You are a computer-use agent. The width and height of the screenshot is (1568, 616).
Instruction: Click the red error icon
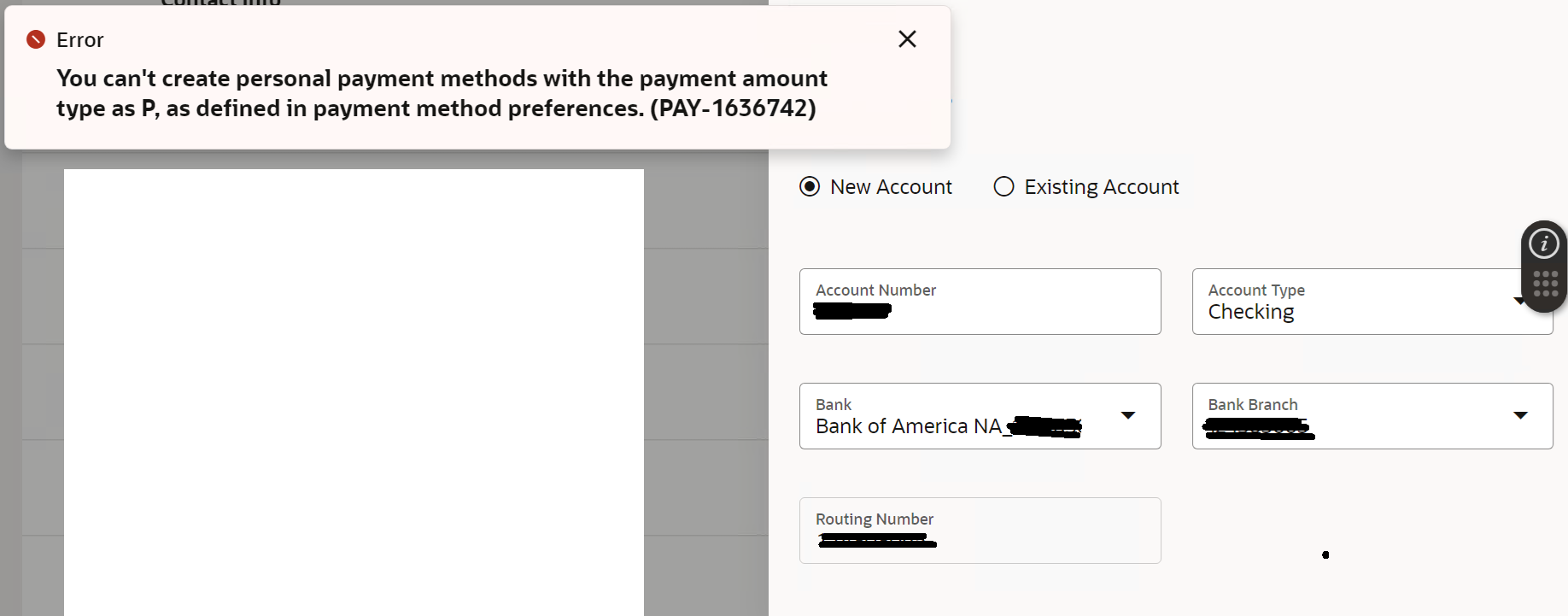pos(35,38)
